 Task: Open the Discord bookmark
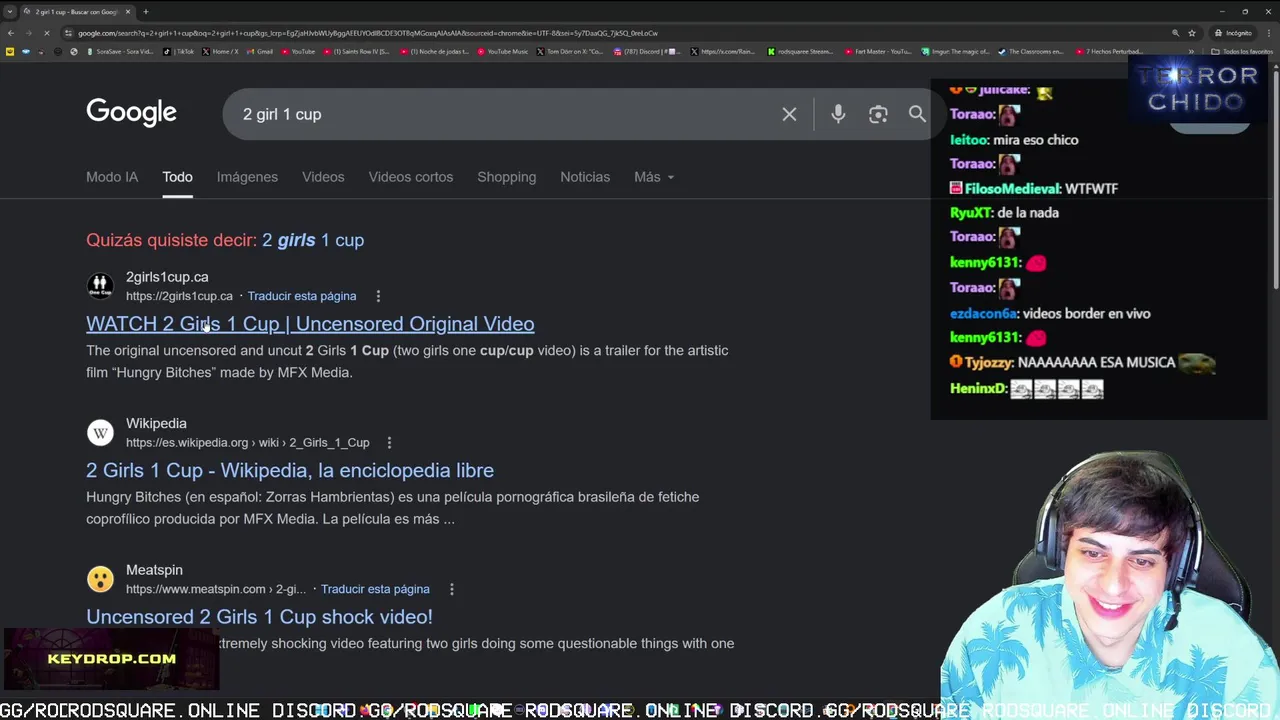click(x=647, y=52)
